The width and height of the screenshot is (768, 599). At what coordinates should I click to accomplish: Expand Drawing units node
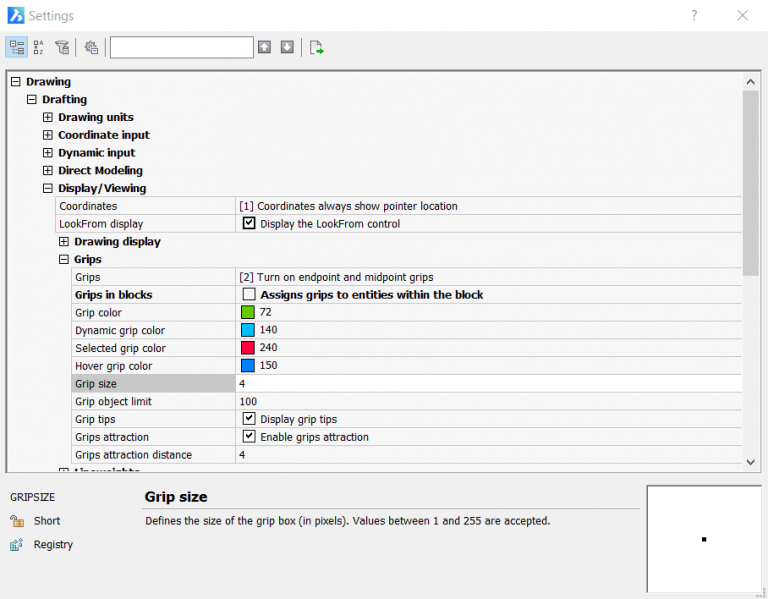[x=48, y=117]
